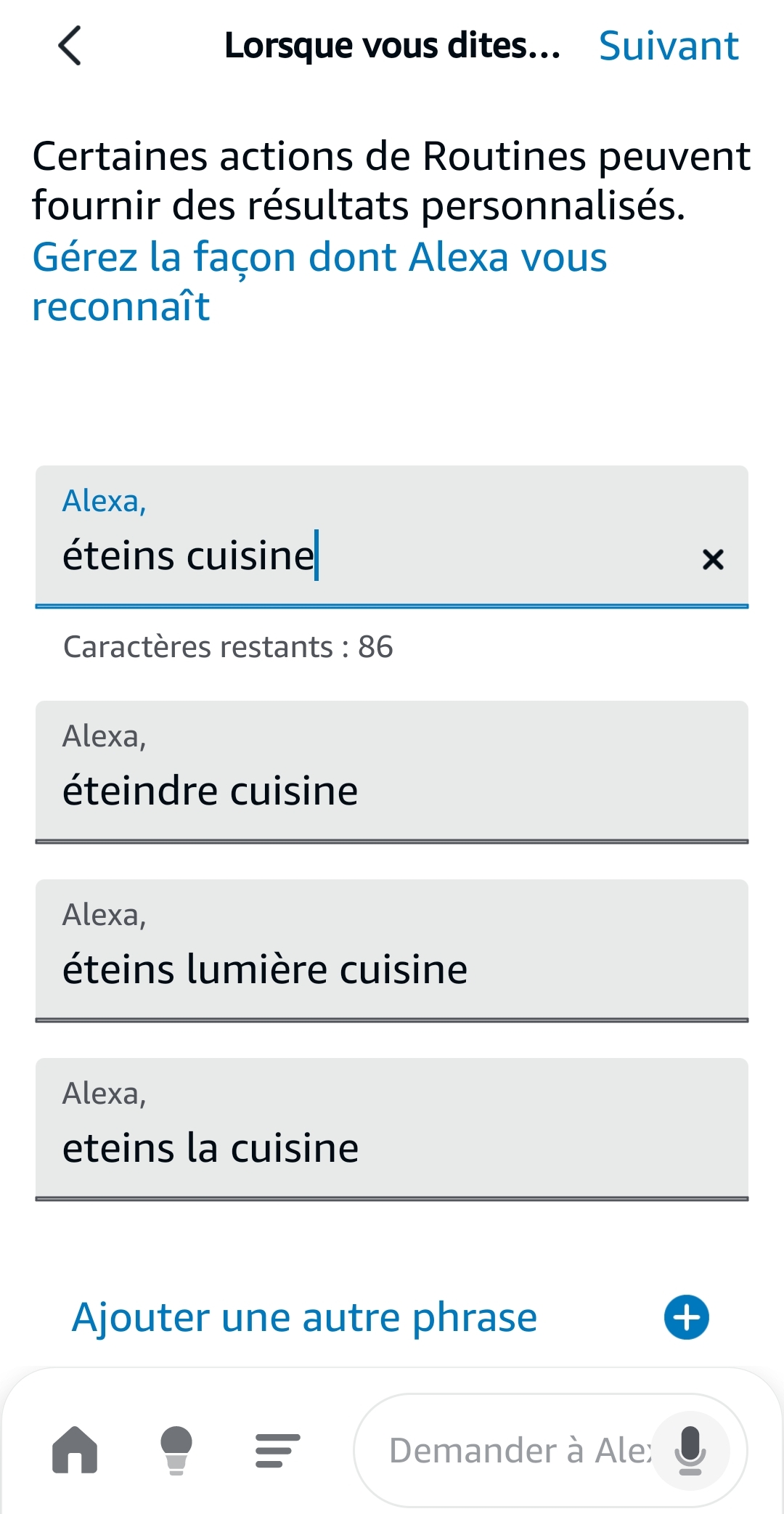
Task: Go back using the top-left arrow
Action: (70, 46)
